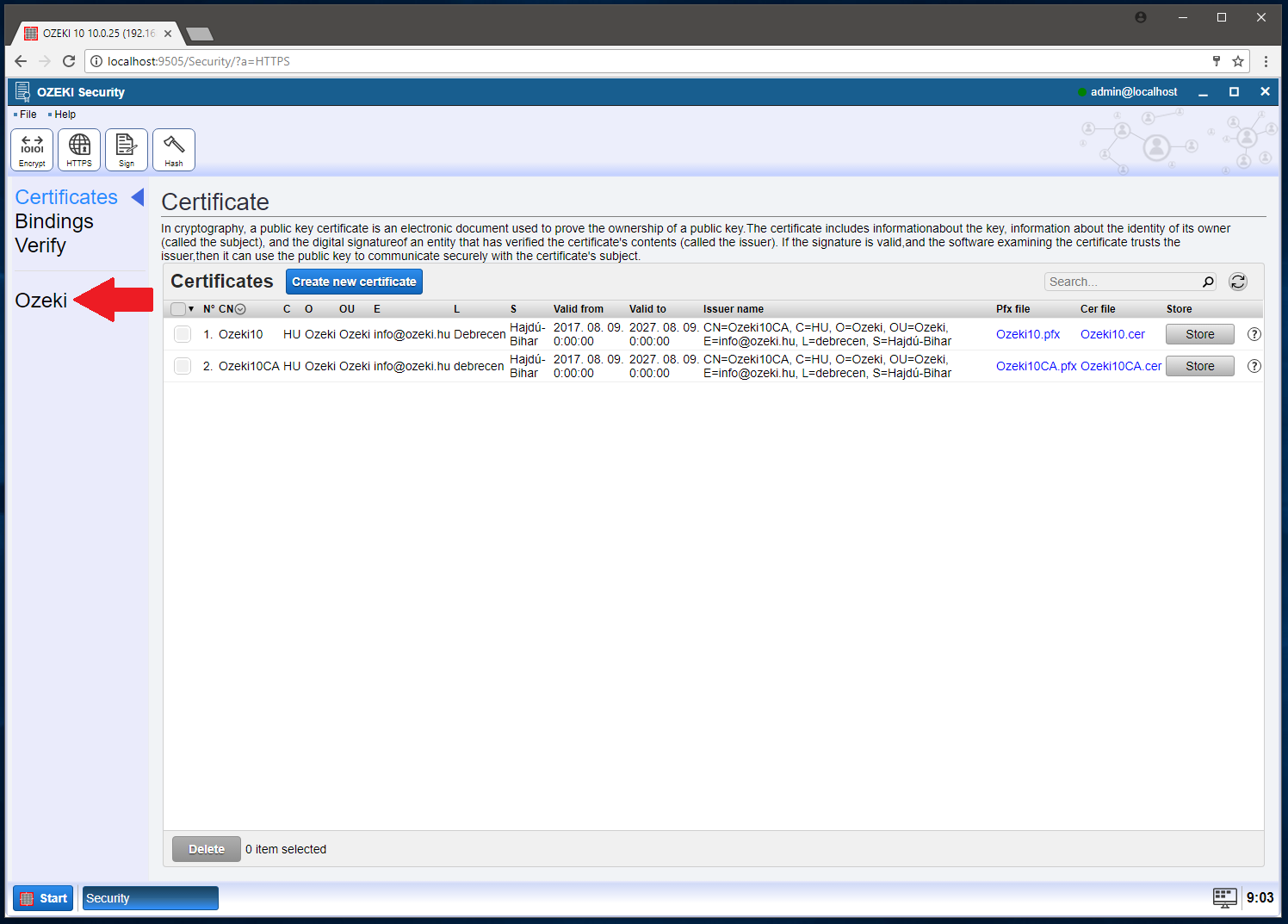
Task: Sort by the CN column arrow
Action: pyautogui.click(x=240, y=309)
